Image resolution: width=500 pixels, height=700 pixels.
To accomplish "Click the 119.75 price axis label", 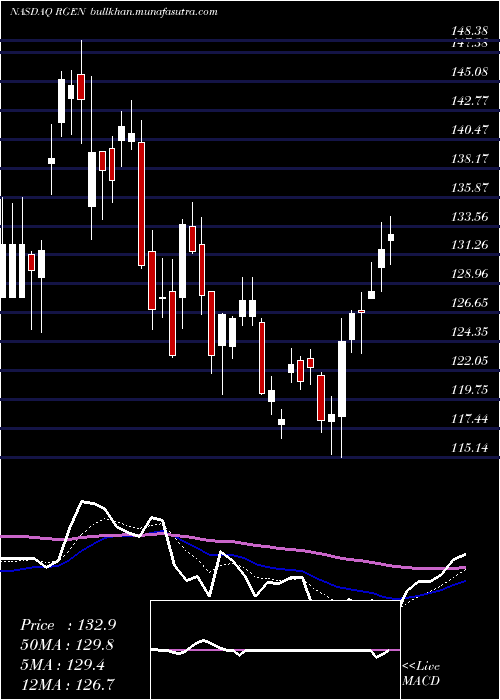I will click(469, 390).
